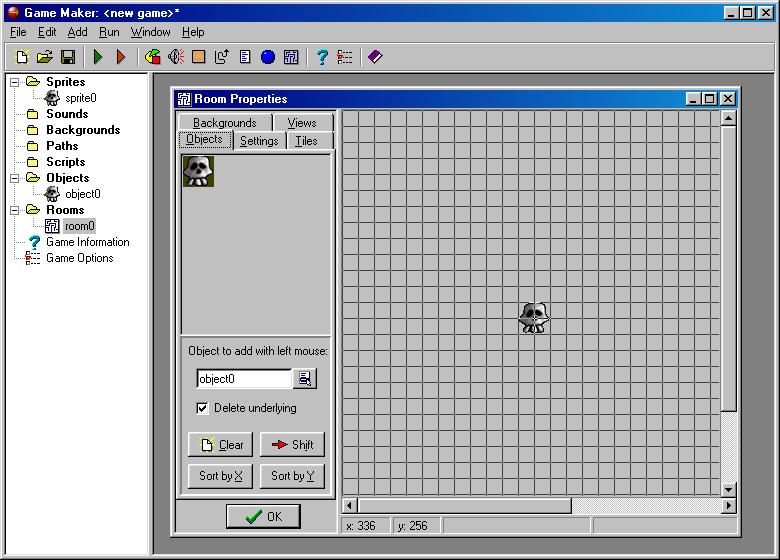This screenshot has width=780, height=560.
Task: Open the object picker beside object0 field
Action: [x=305, y=378]
